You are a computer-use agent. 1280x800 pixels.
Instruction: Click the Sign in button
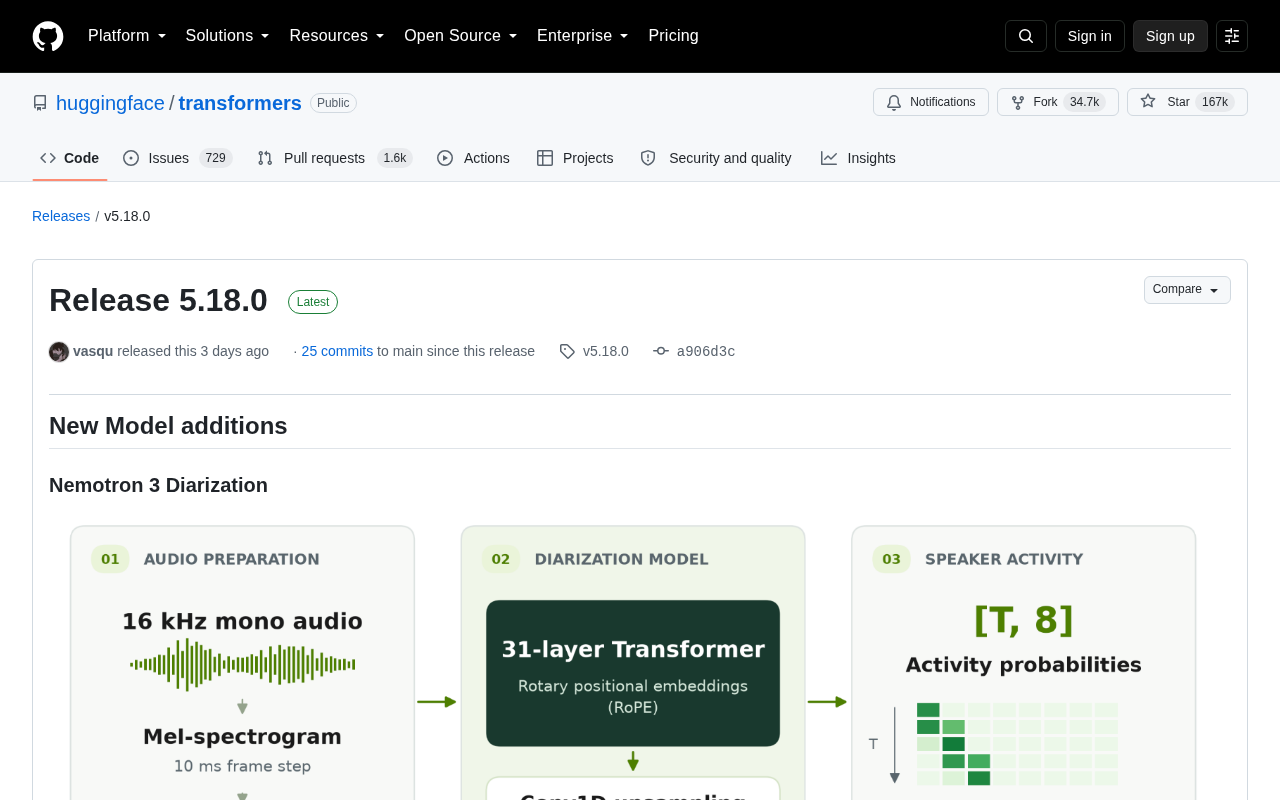click(1090, 36)
